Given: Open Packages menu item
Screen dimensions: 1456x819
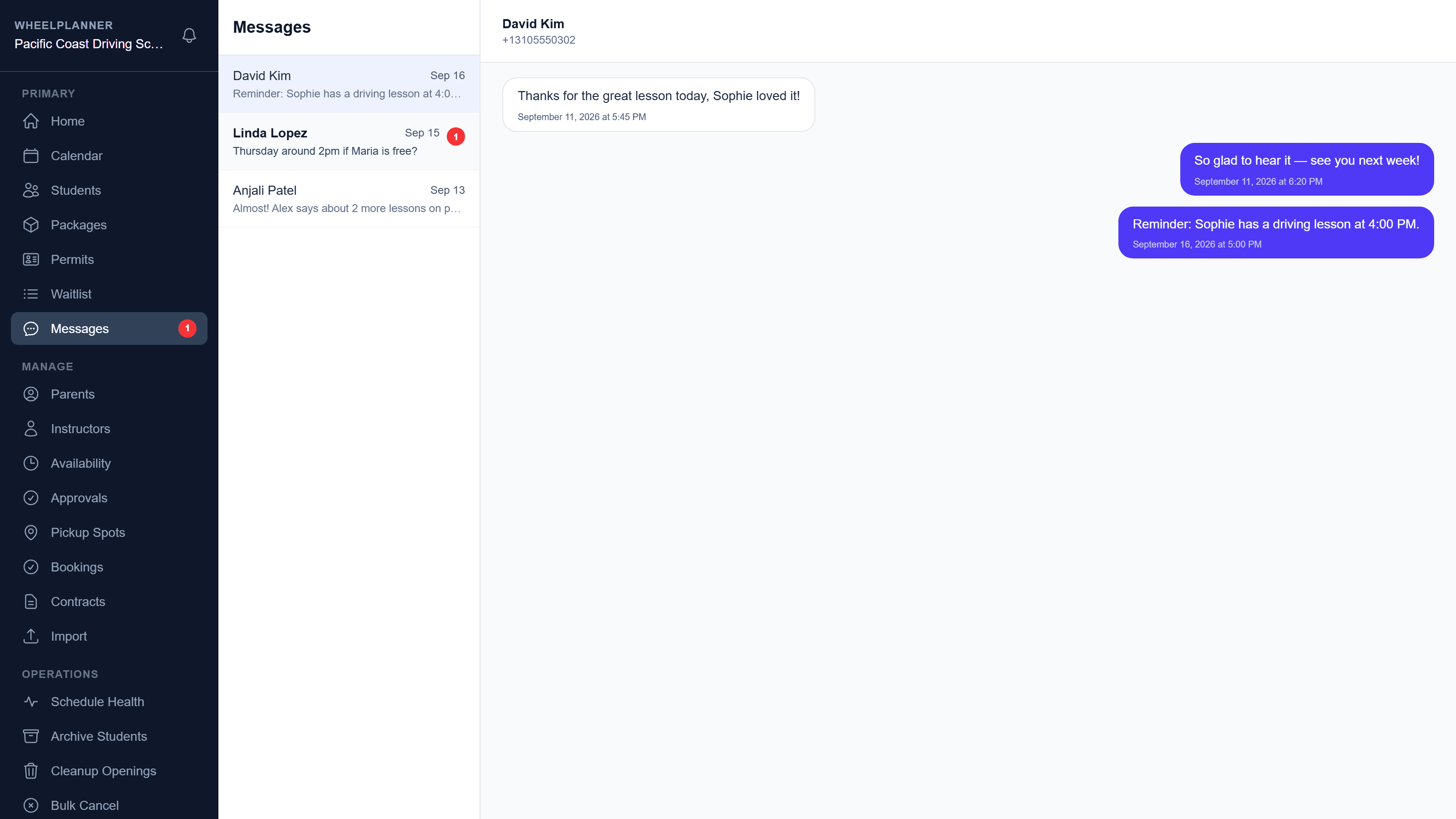Looking at the screenshot, I should pyautogui.click(x=109, y=224).
